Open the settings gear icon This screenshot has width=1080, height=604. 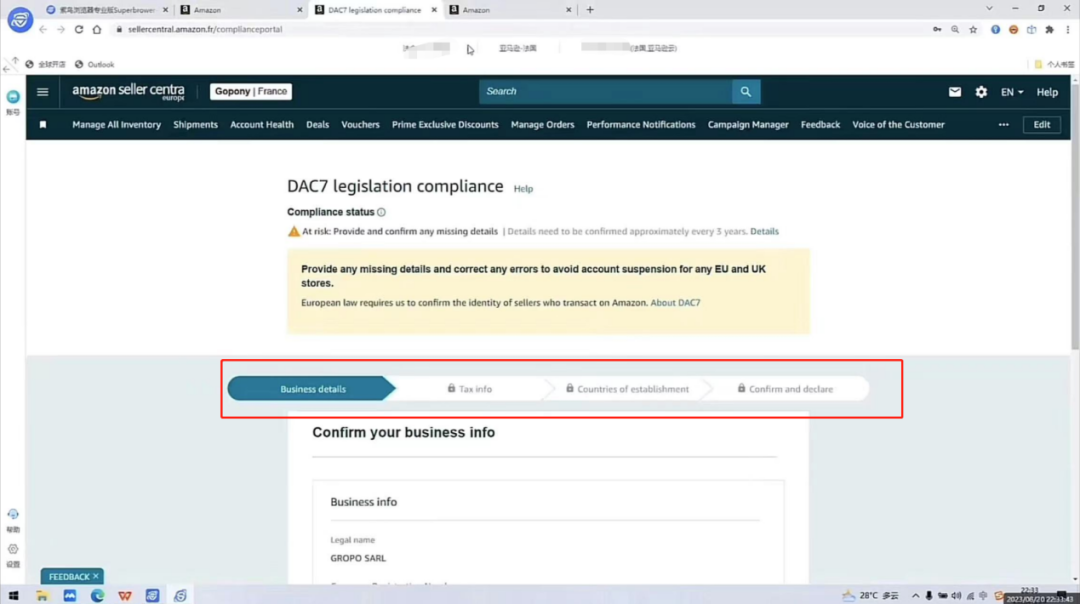[981, 92]
